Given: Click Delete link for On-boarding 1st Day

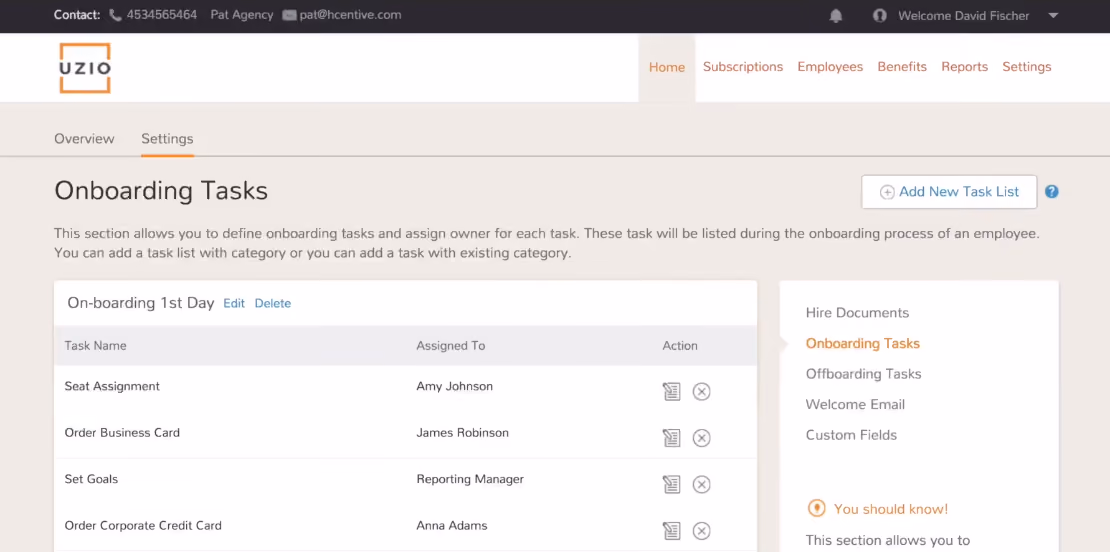Looking at the screenshot, I should [x=273, y=303].
